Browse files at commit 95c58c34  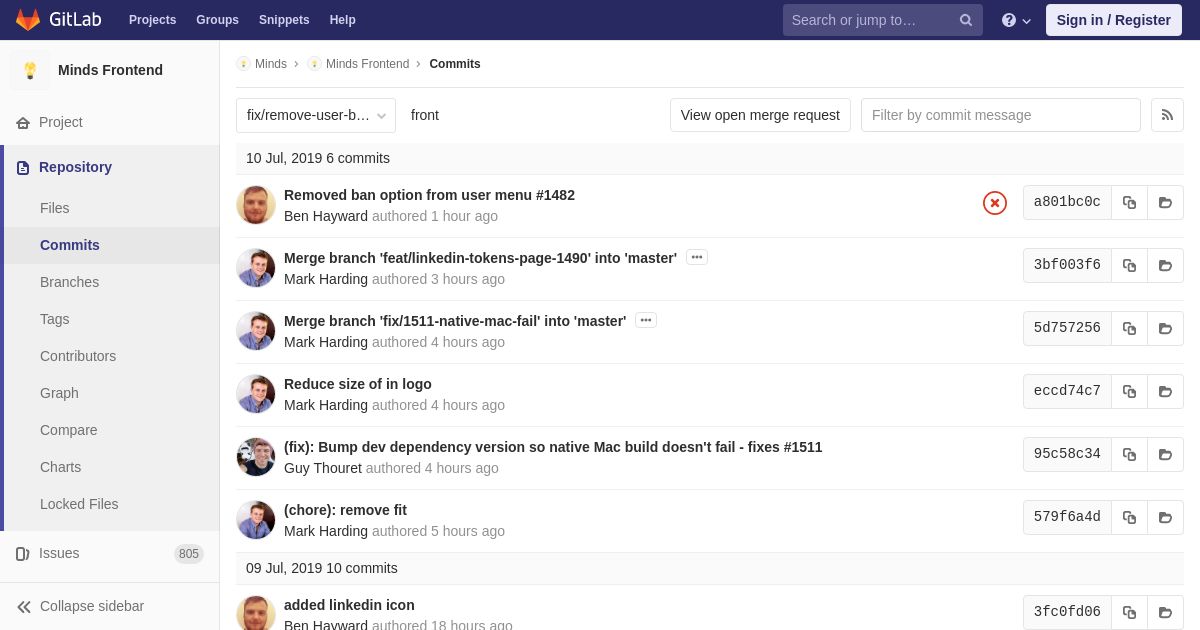coord(1165,454)
